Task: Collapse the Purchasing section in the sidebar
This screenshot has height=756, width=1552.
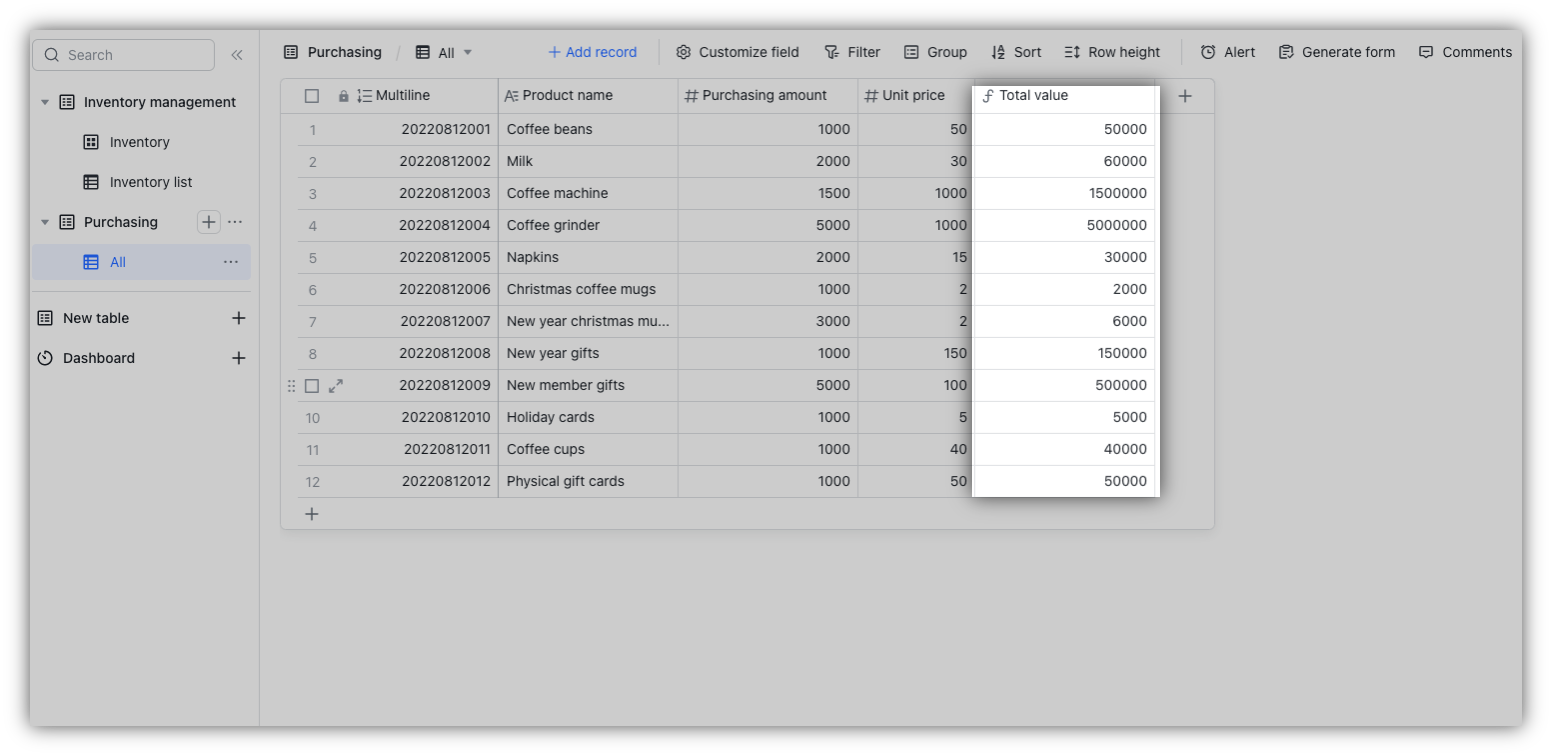Action: pyautogui.click(x=44, y=221)
